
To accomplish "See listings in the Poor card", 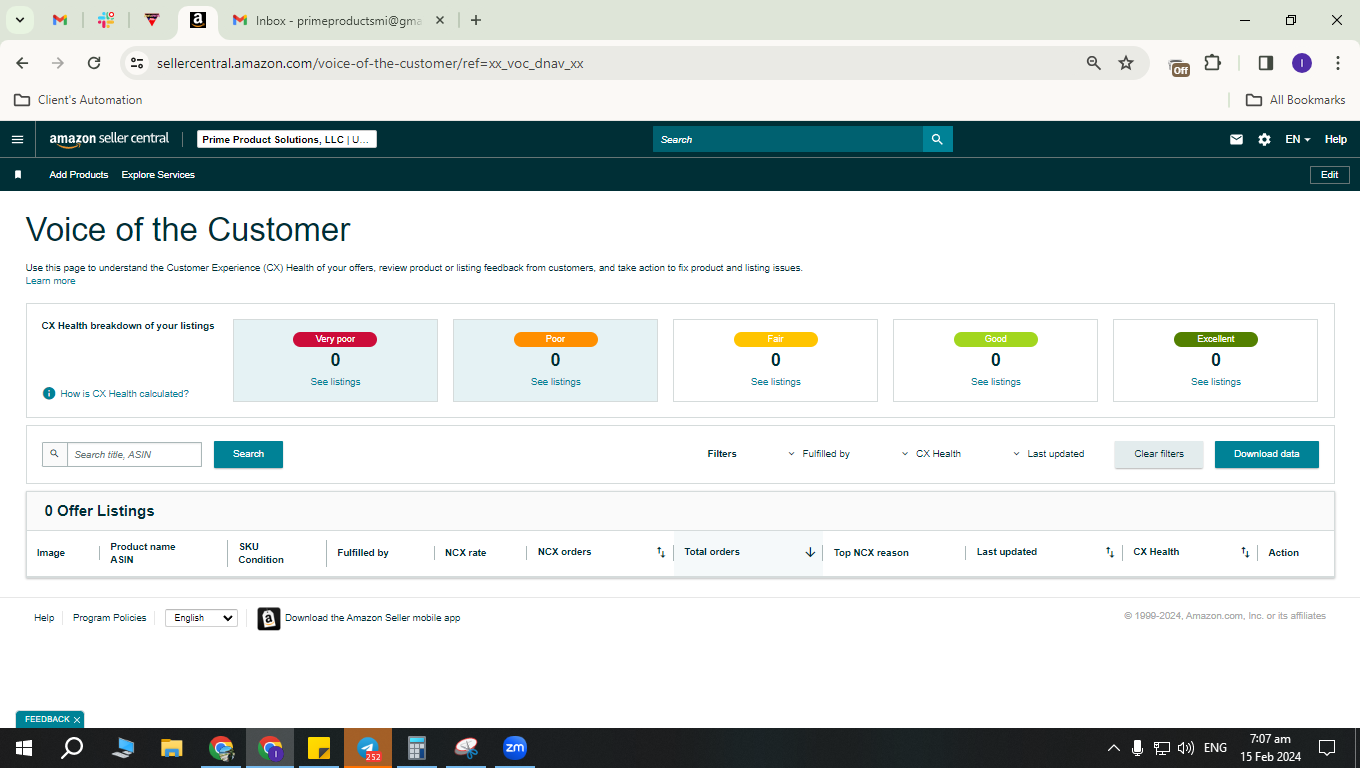I will [556, 382].
